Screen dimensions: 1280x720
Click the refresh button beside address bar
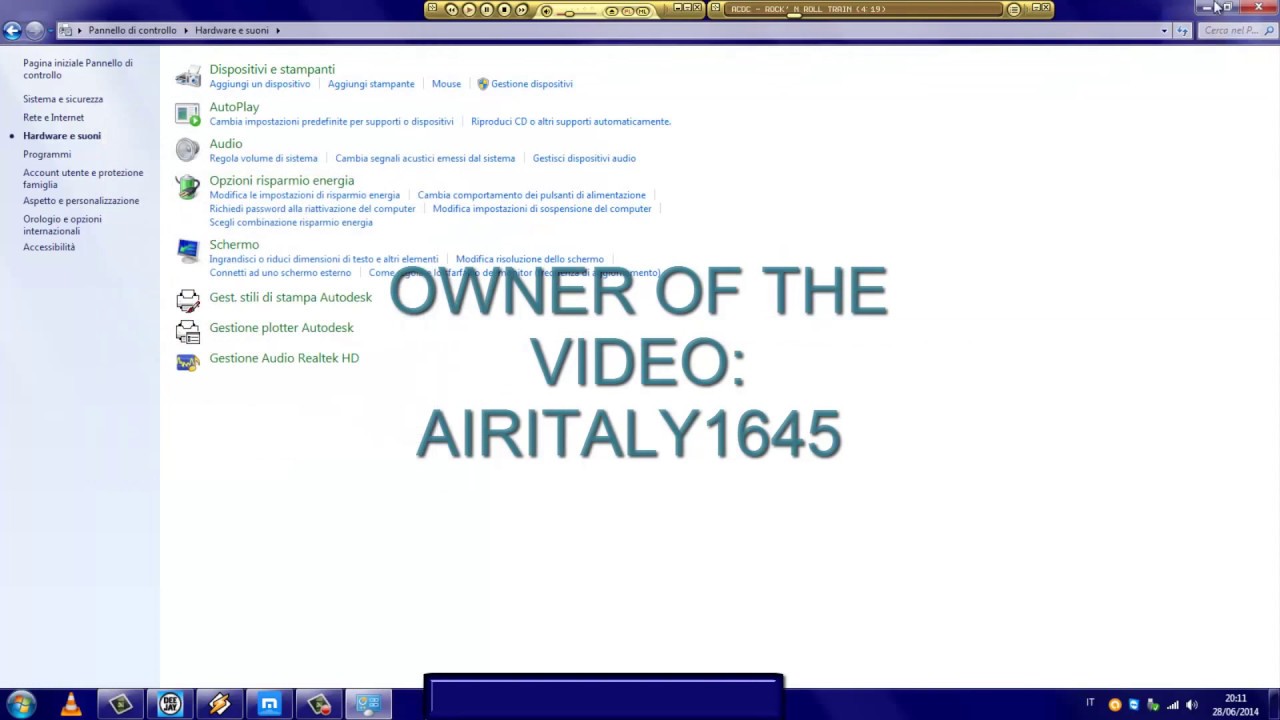click(x=1183, y=31)
